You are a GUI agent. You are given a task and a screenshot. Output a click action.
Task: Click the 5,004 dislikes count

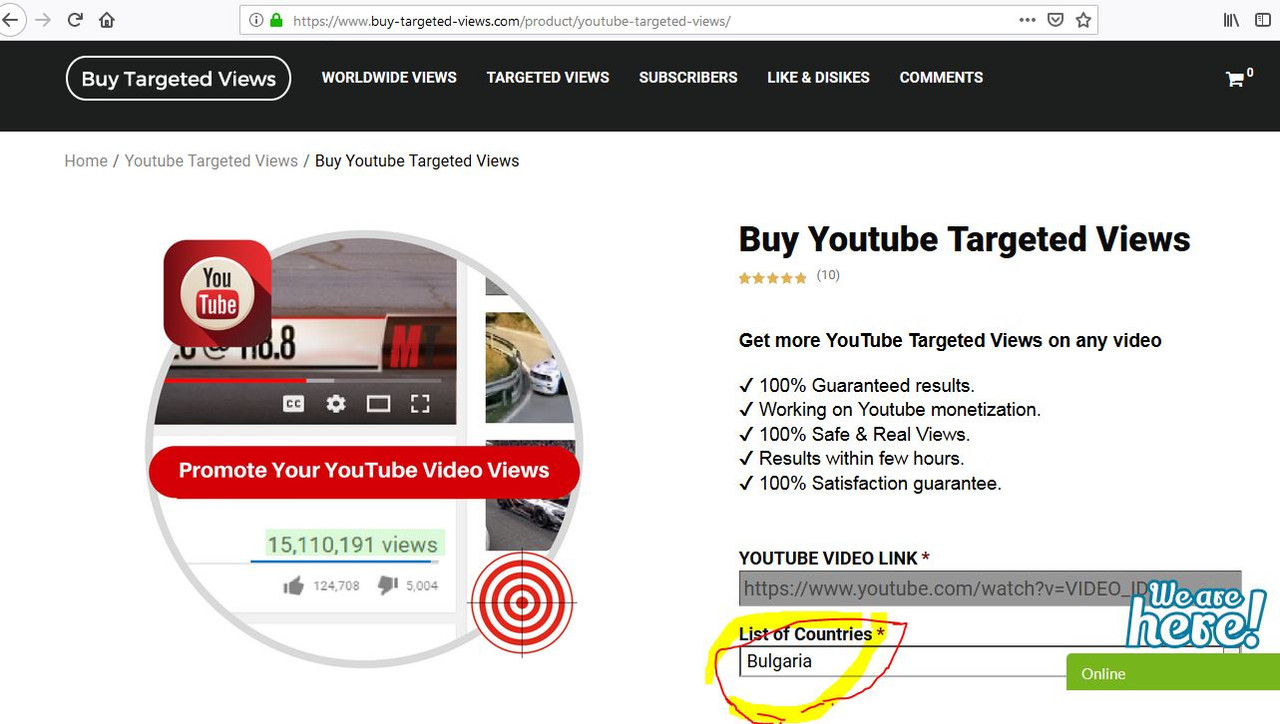tap(422, 586)
